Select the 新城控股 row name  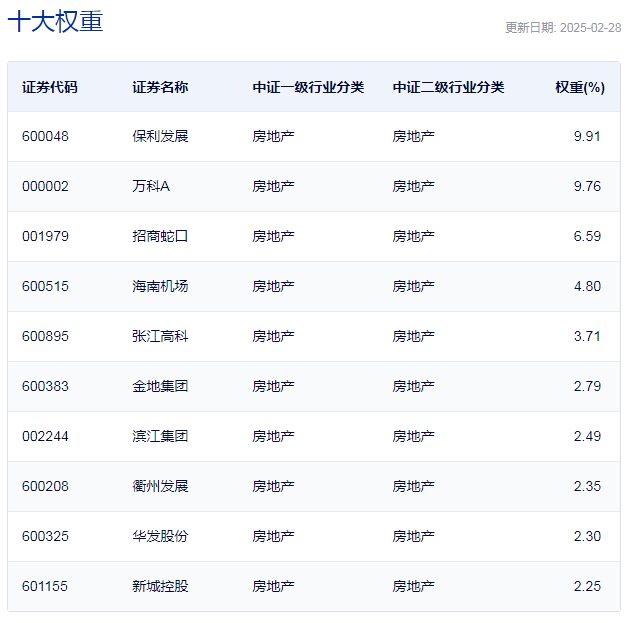(x=160, y=586)
